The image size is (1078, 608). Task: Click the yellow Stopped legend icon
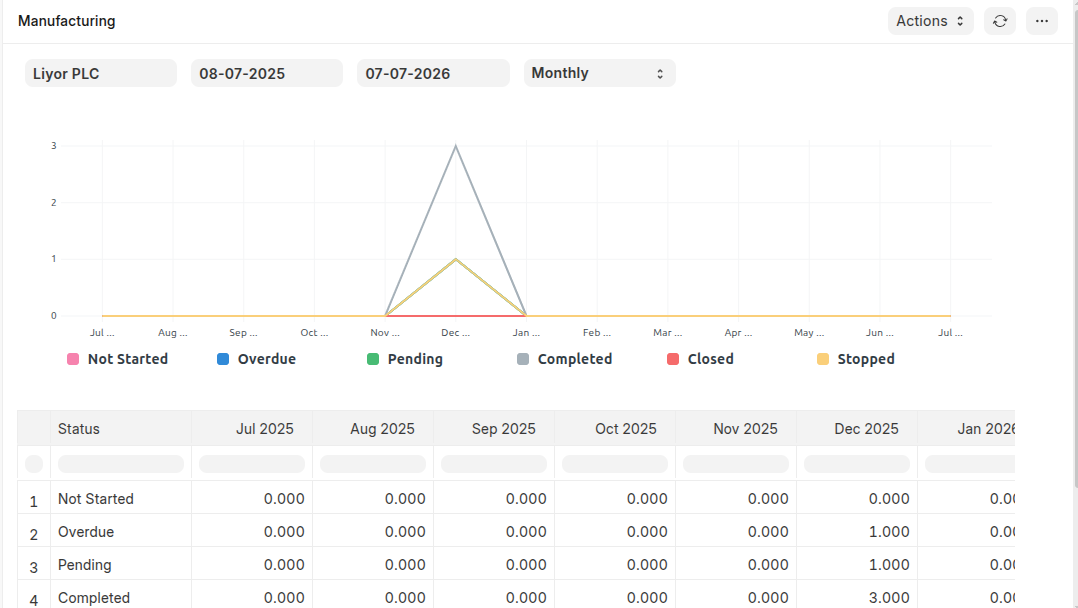click(x=823, y=359)
